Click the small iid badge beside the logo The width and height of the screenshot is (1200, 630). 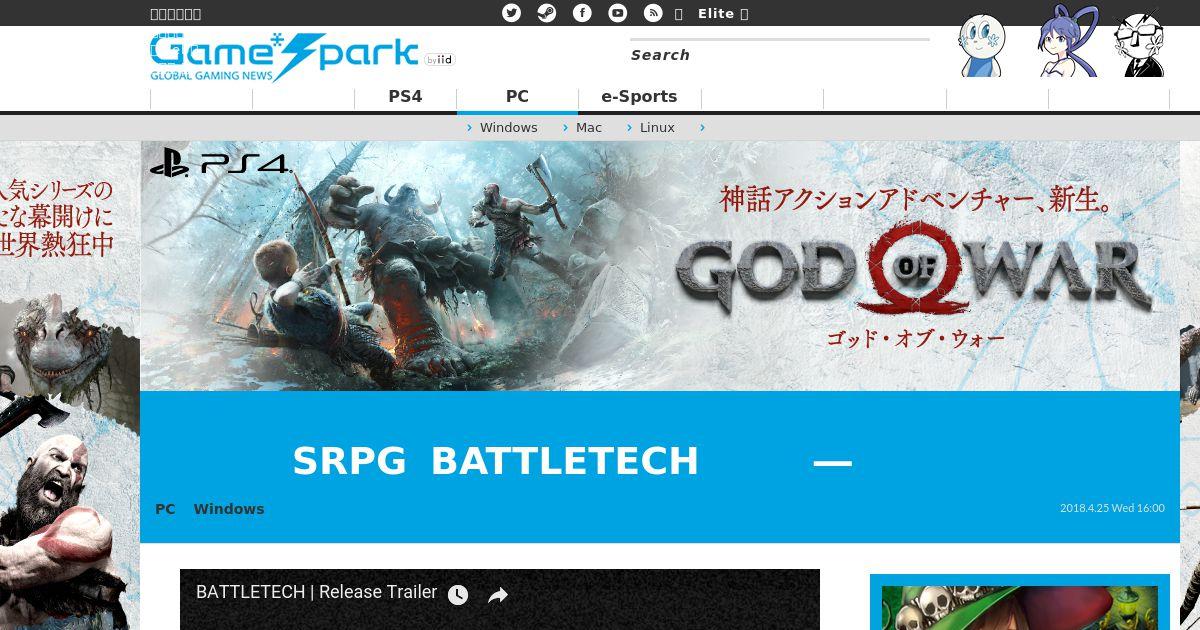[439, 60]
